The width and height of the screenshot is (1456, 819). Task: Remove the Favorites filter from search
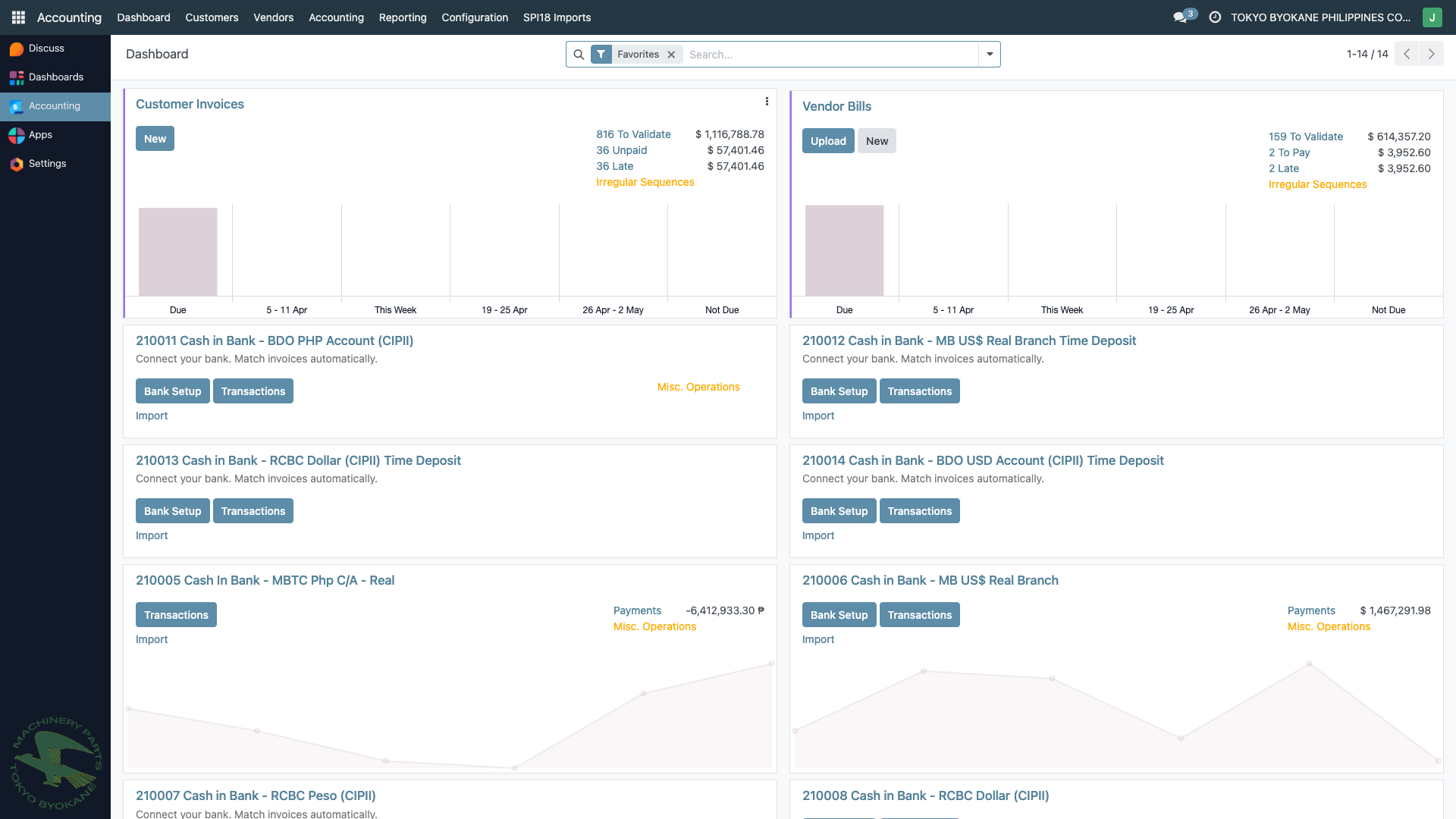click(671, 54)
